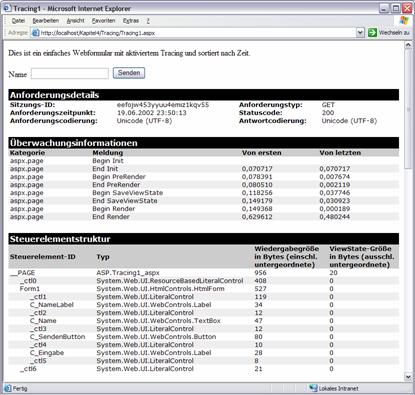
Task: Click the Senden button
Action: pyautogui.click(x=129, y=73)
